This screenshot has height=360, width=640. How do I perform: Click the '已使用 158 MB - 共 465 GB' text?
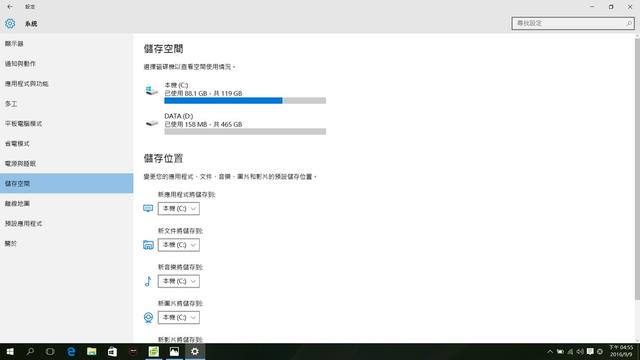pyautogui.click(x=203, y=124)
